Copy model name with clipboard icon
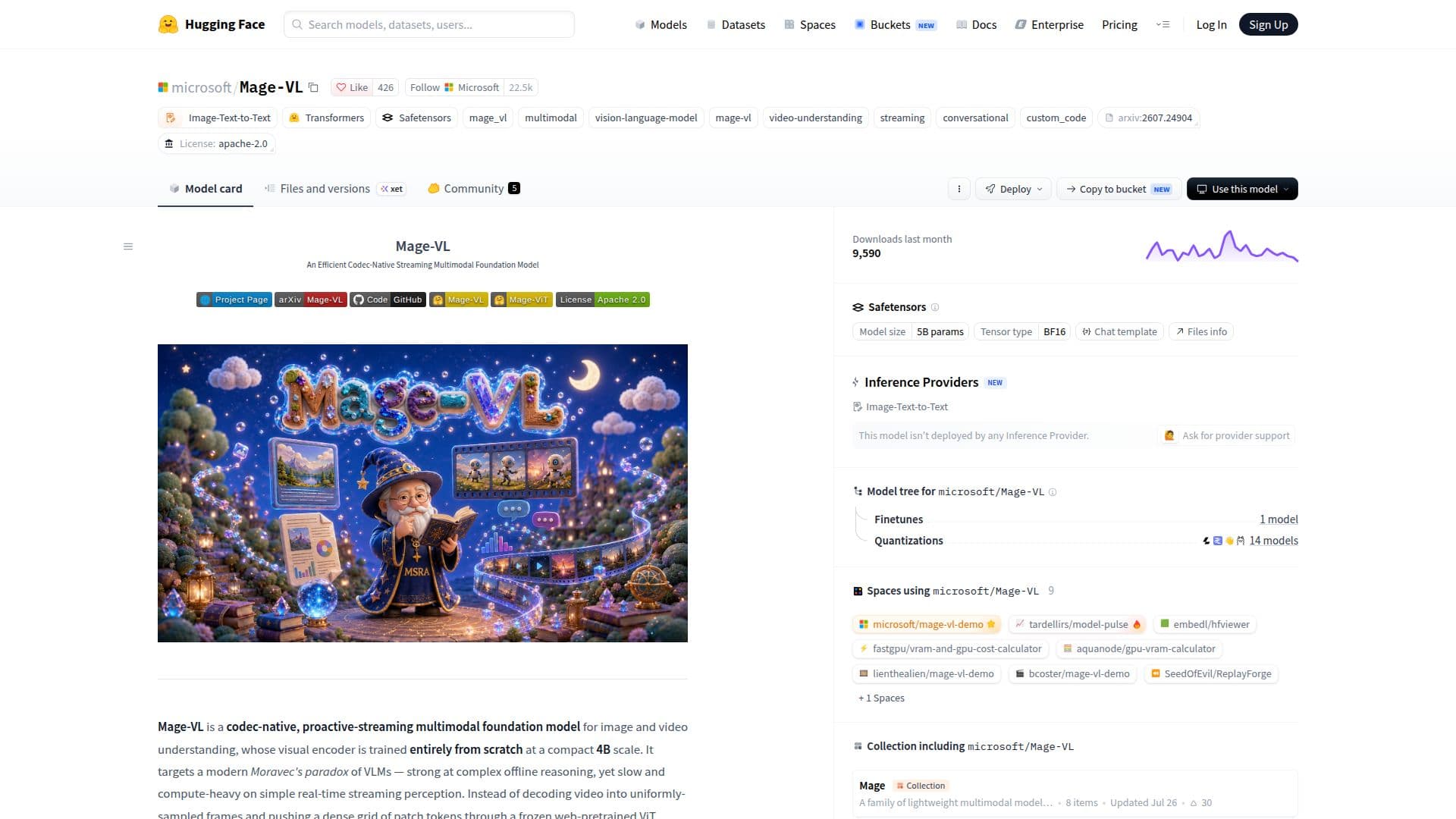 point(313,88)
